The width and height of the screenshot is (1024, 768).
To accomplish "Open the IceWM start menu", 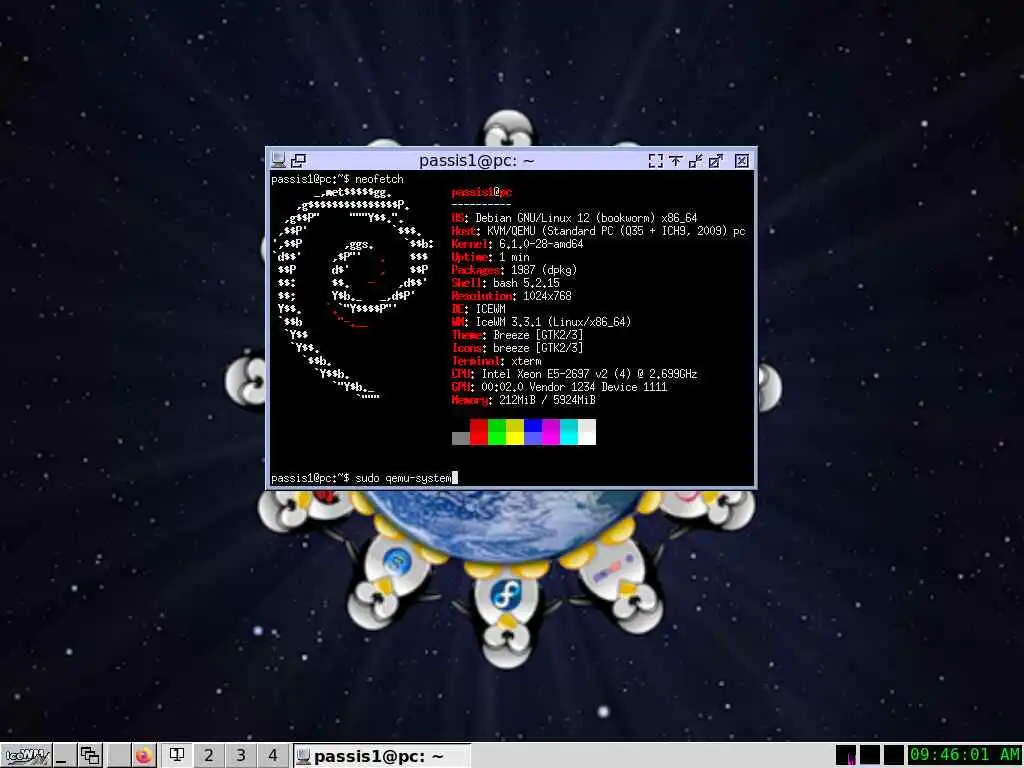I will pos(26,756).
